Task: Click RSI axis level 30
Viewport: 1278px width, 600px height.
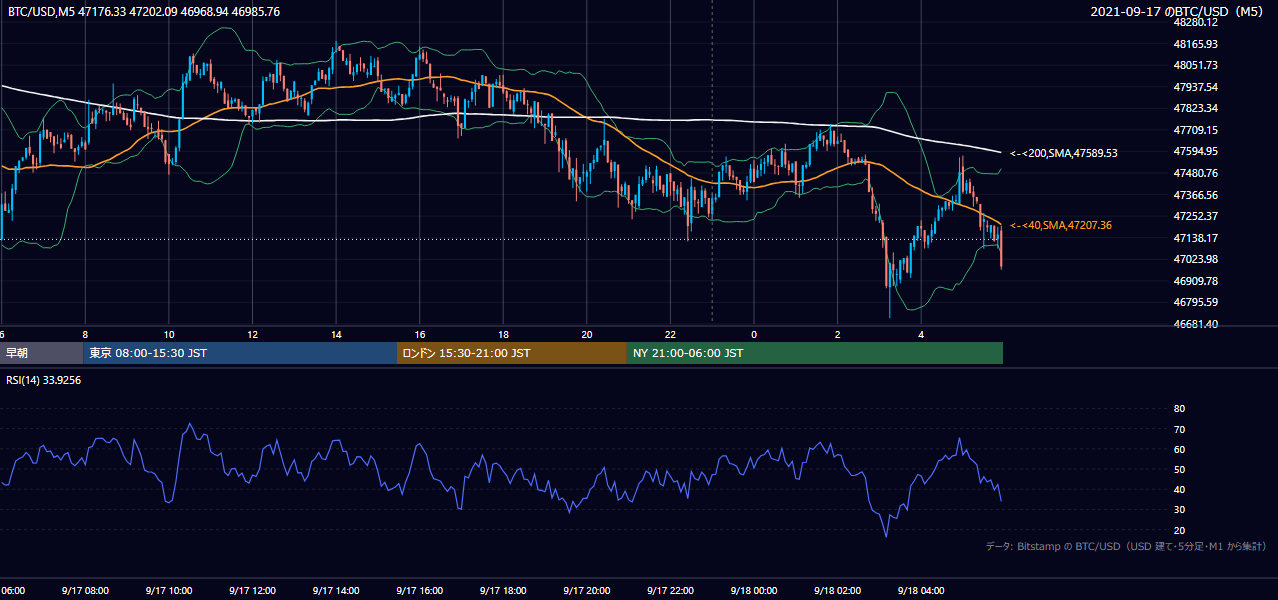Action: 1179,510
